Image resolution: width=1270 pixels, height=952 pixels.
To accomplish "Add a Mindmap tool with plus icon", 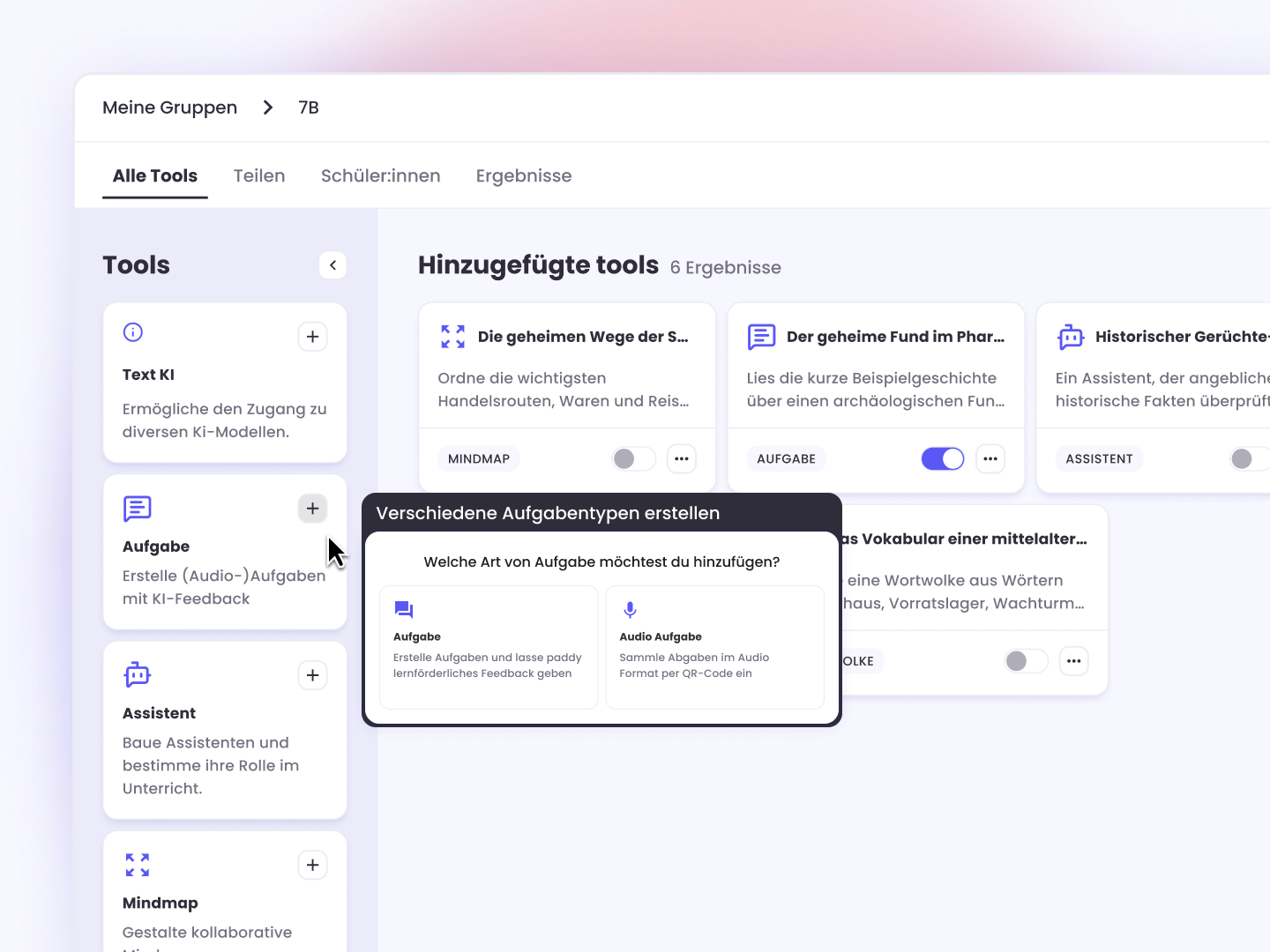I will pos(312,866).
